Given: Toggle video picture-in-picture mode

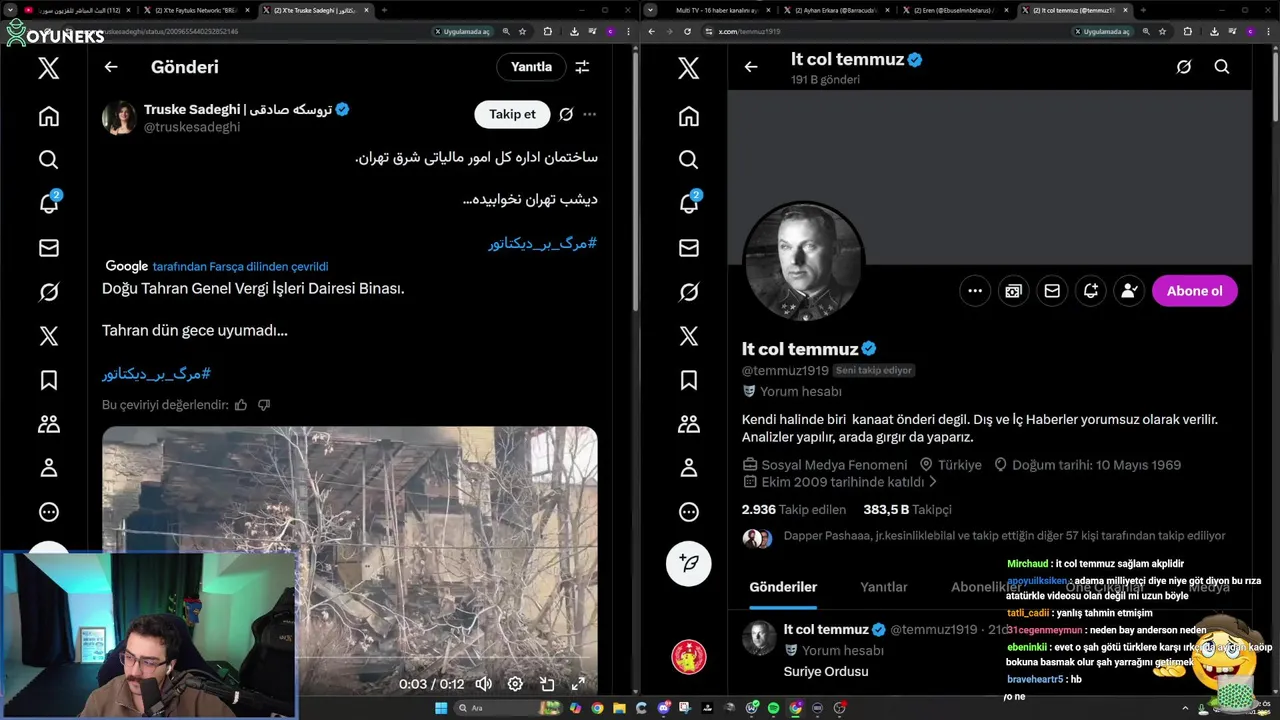Looking at the screenshot, I should click(x=547, y=684).
